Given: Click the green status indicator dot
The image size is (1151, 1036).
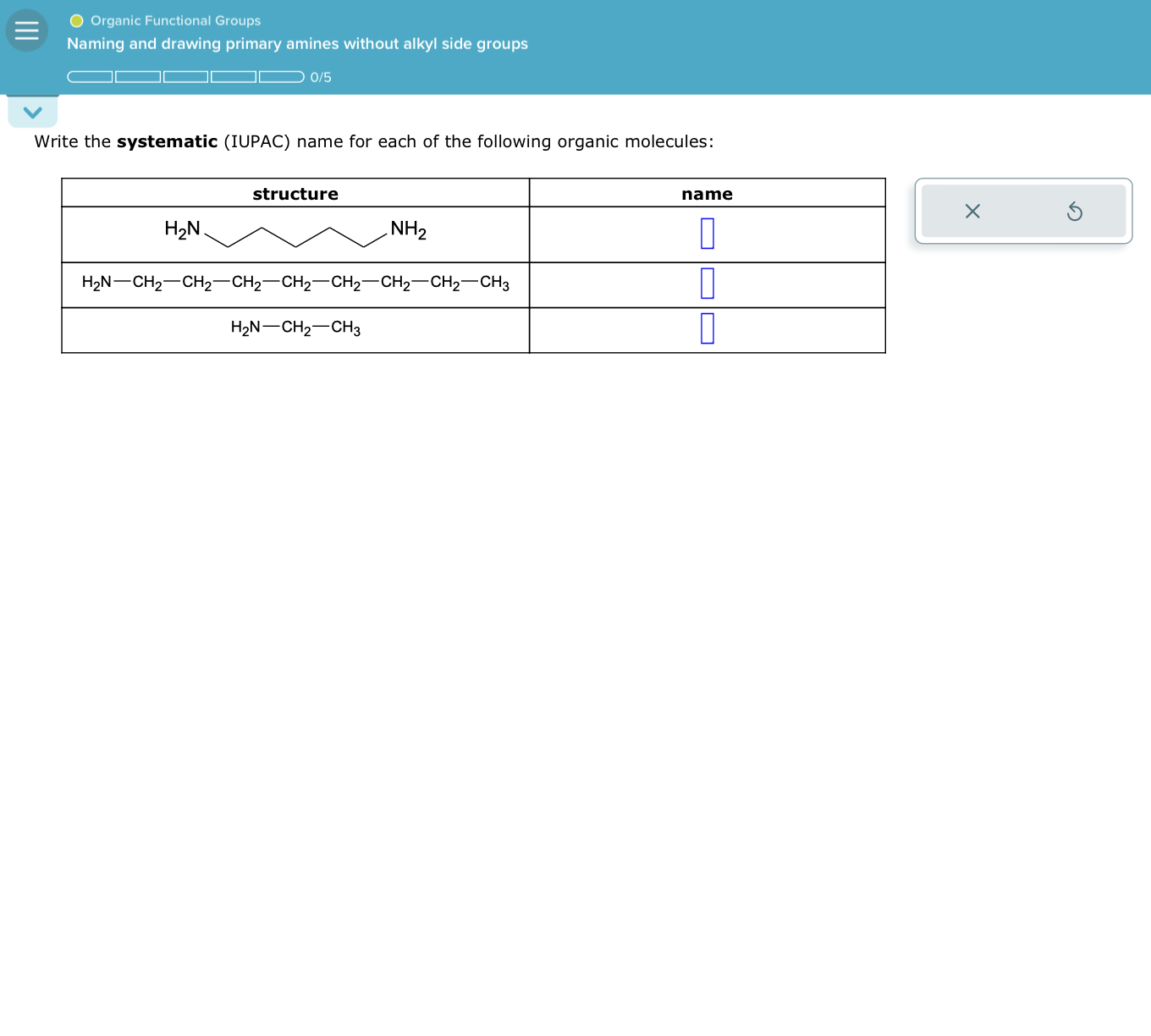Looking at the screenshot, I should [x=75, y=20].
